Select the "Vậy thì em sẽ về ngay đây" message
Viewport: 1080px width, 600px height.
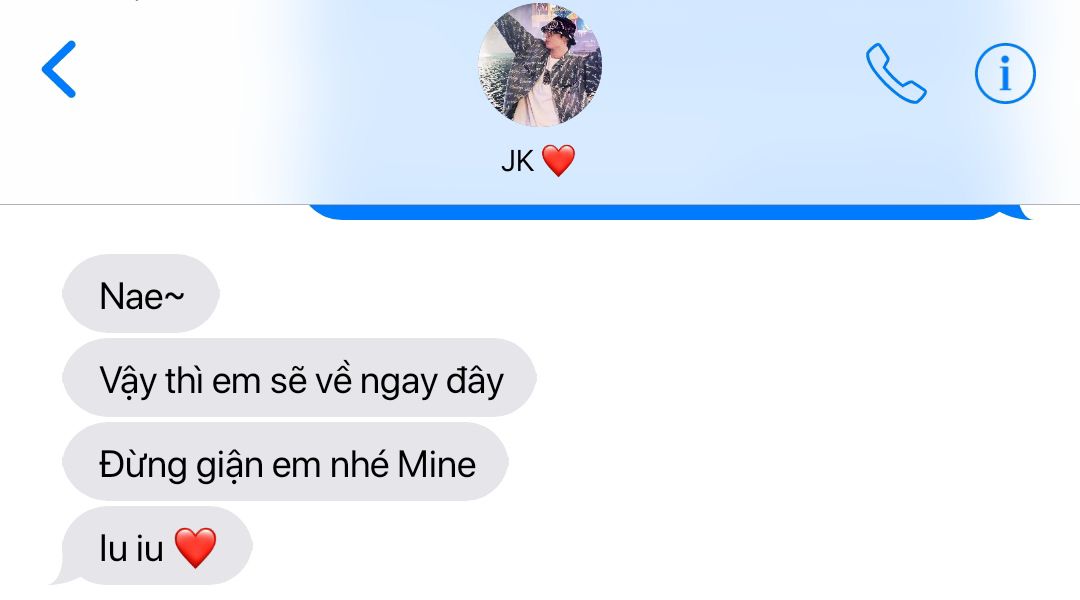coord(299,377)
